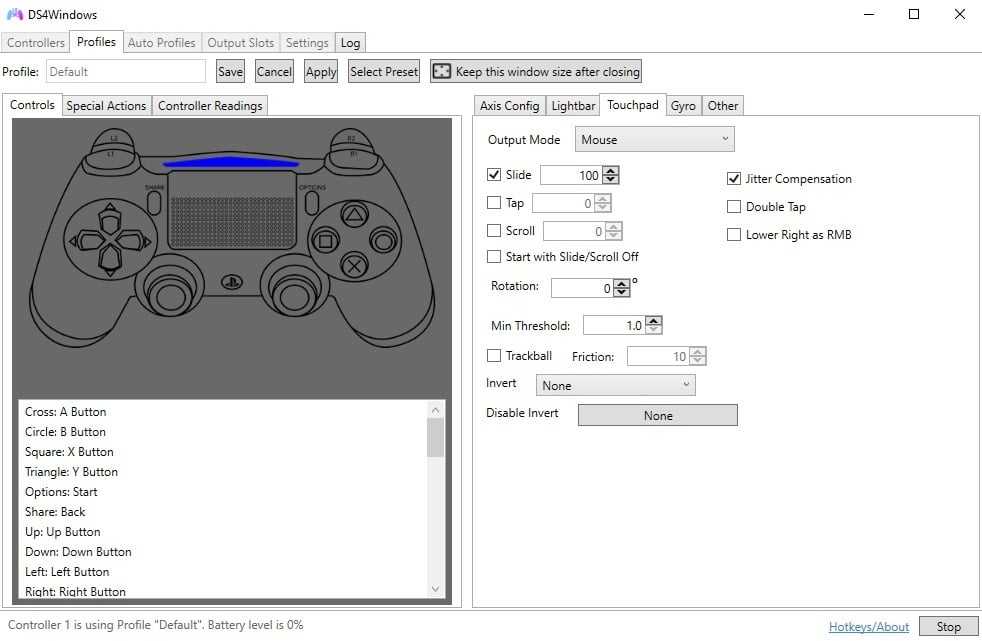Click the D-pad down arrow on controller
Image resolution: width=982 pixels, height=641 pixels.
110,260
